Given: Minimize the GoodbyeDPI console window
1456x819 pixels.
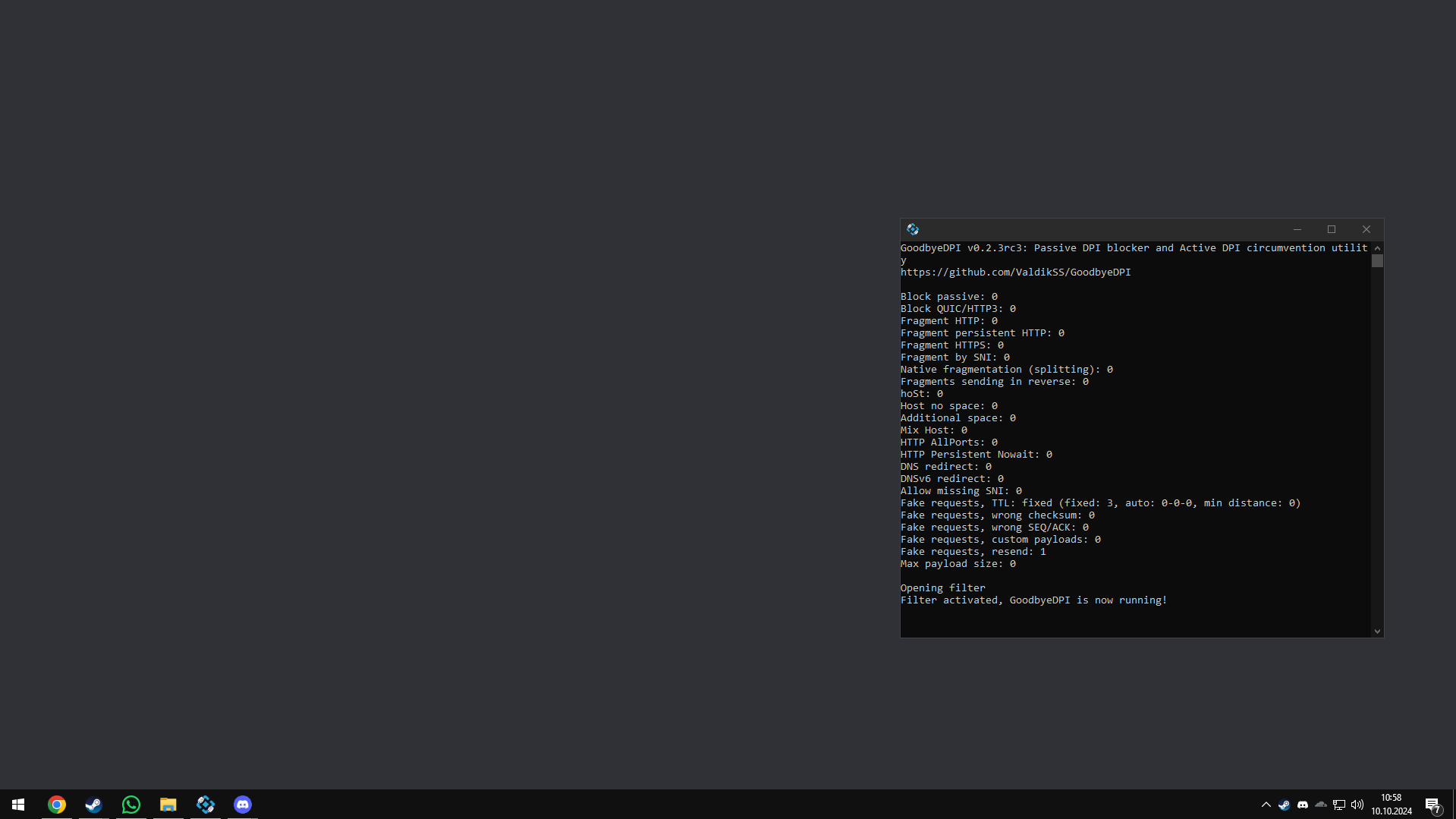Looking at the screenshot, I should tap(1297, 229).
